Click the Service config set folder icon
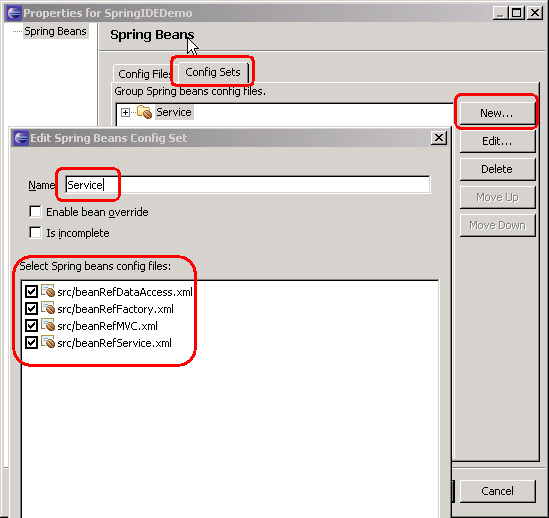Viewport: 549px width, 518px height. [144, 112]
